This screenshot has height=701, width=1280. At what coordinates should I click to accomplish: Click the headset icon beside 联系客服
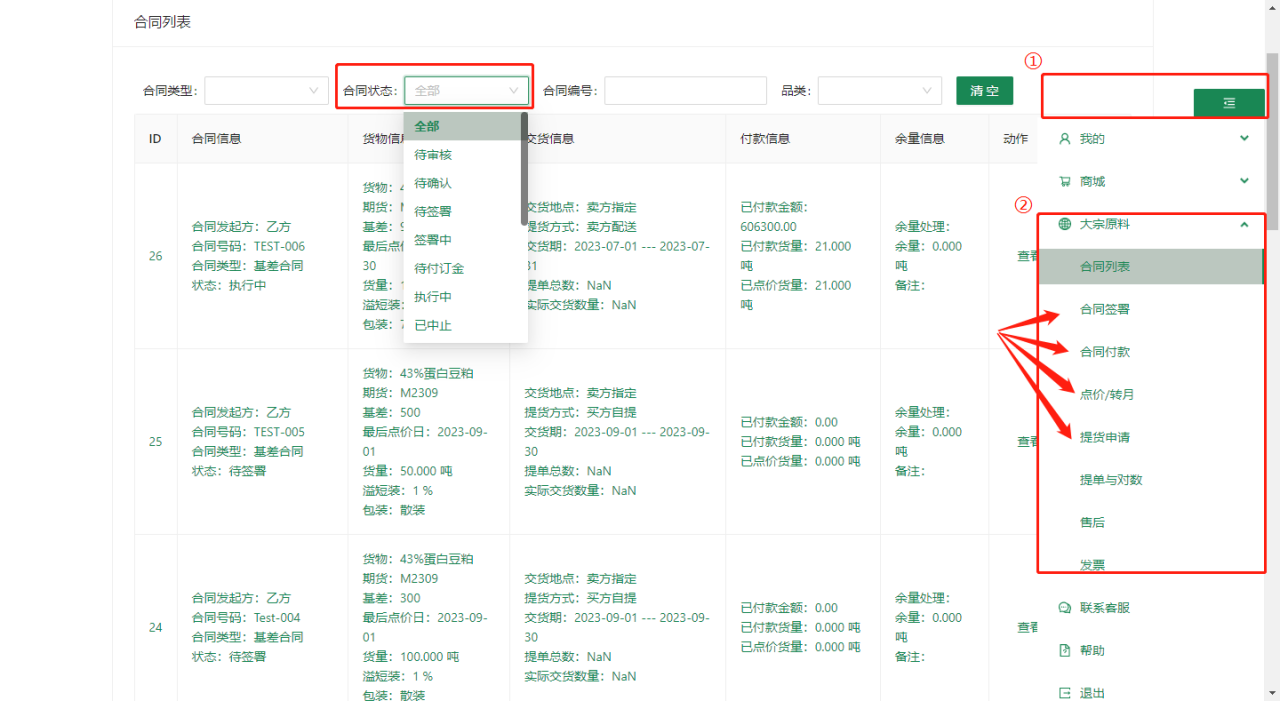[1064, 607]
